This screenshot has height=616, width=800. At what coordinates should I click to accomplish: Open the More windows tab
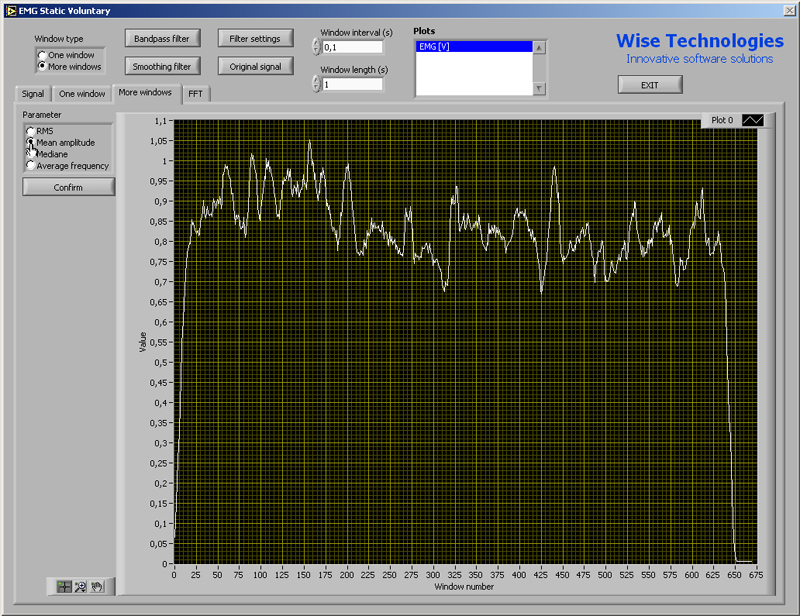pyautogui.click(x=145, y=92)
